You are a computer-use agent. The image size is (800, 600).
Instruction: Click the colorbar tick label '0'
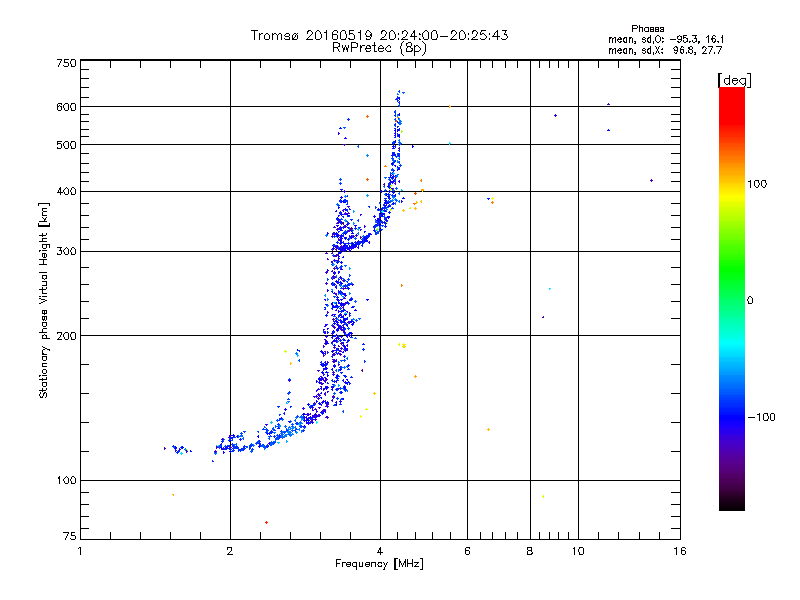click(x=750, y=301)
